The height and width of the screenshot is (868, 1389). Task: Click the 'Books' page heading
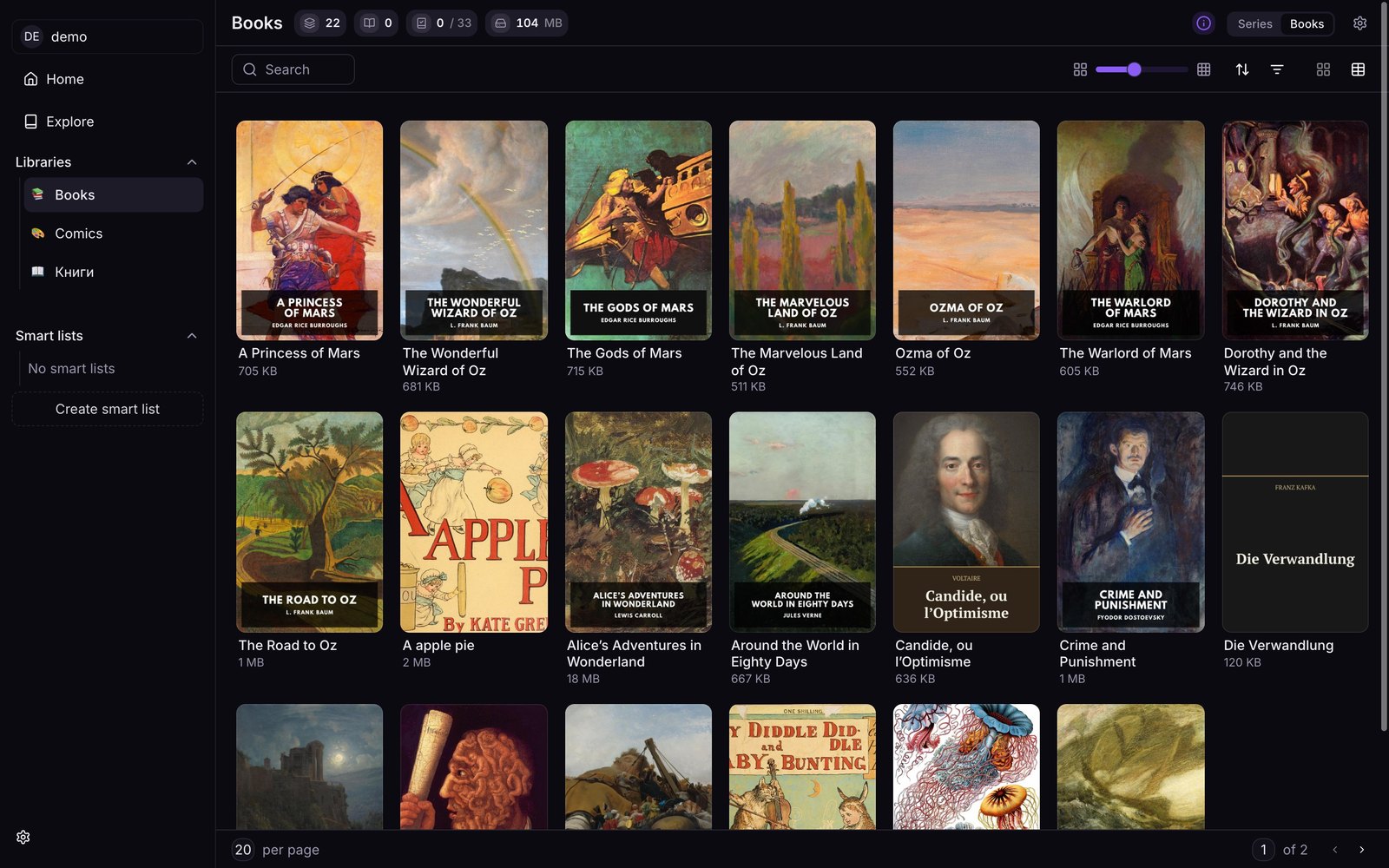257,23
